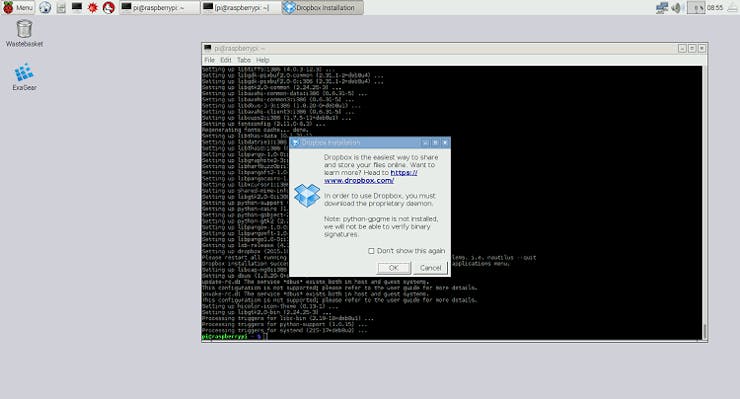
Task: Open the Raspberry Pi Menu button
Action: coord(18,8)
